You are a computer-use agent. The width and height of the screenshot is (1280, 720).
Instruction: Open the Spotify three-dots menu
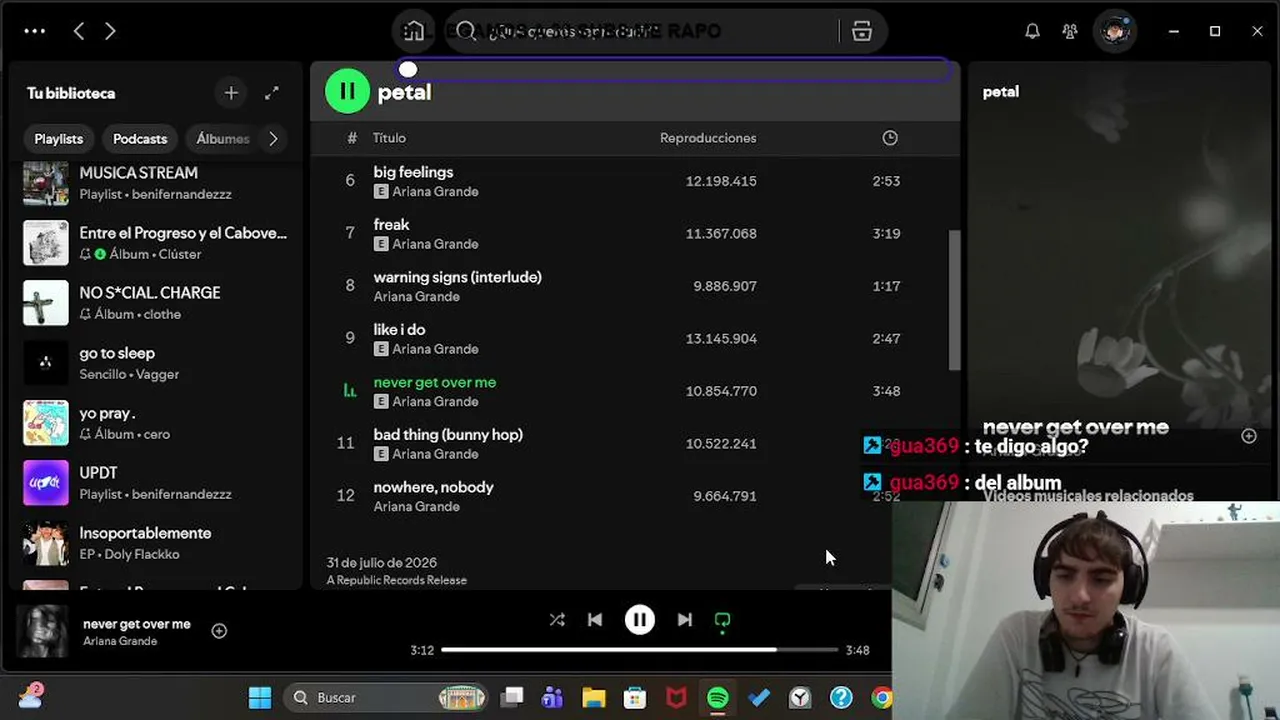(x=35, y=31)
